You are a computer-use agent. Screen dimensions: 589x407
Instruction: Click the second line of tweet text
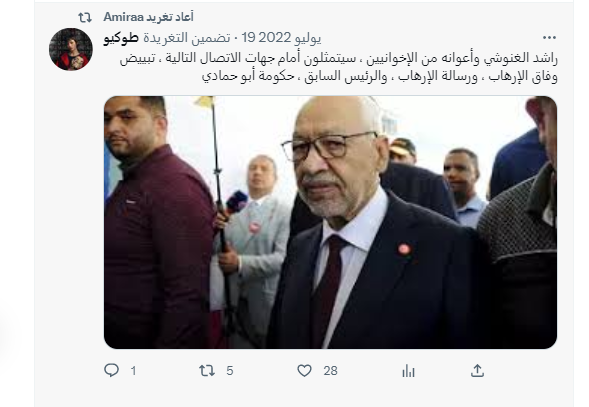pyautogui.click(x=379, y=76)
